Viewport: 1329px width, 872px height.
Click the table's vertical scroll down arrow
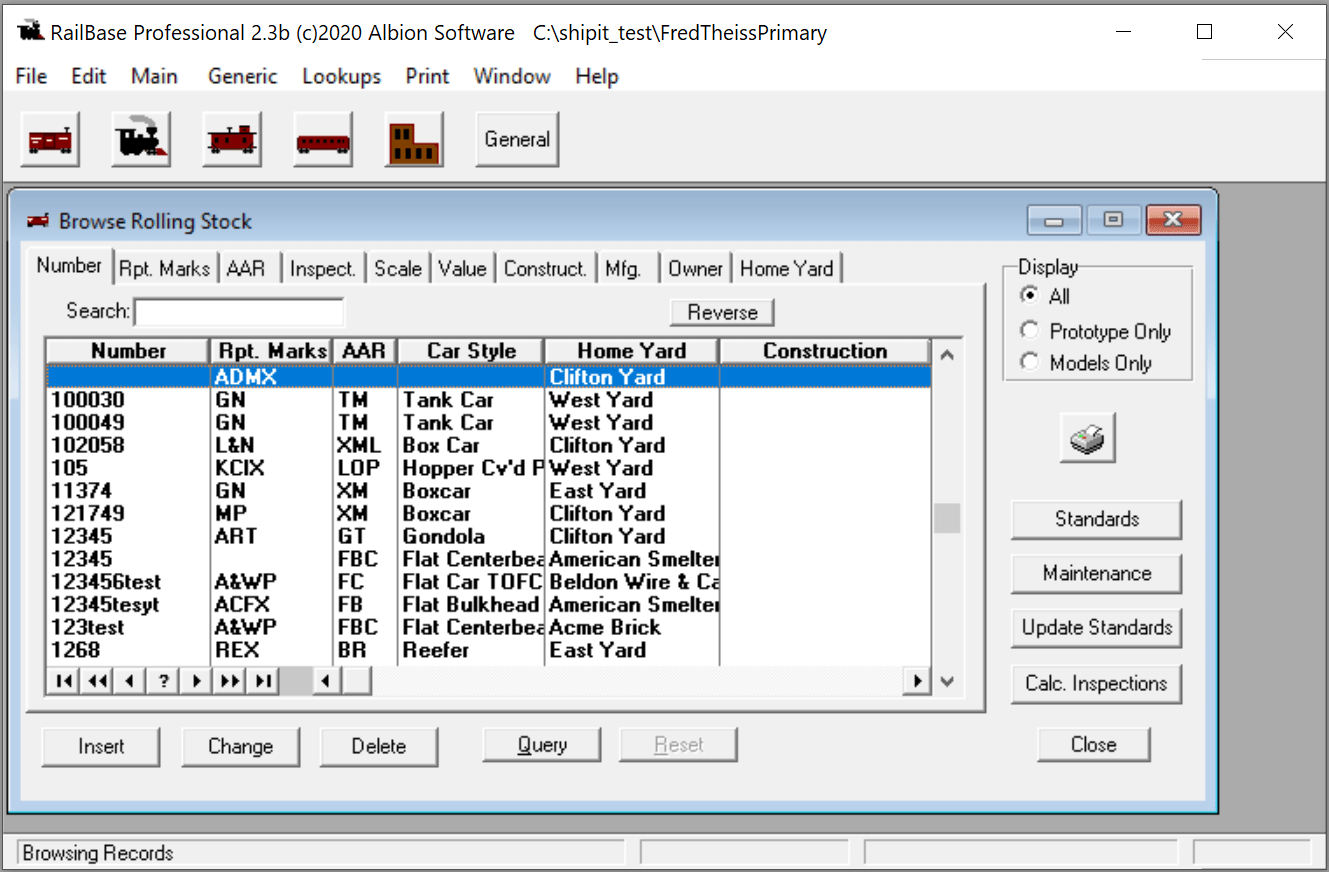click(947, 681)
